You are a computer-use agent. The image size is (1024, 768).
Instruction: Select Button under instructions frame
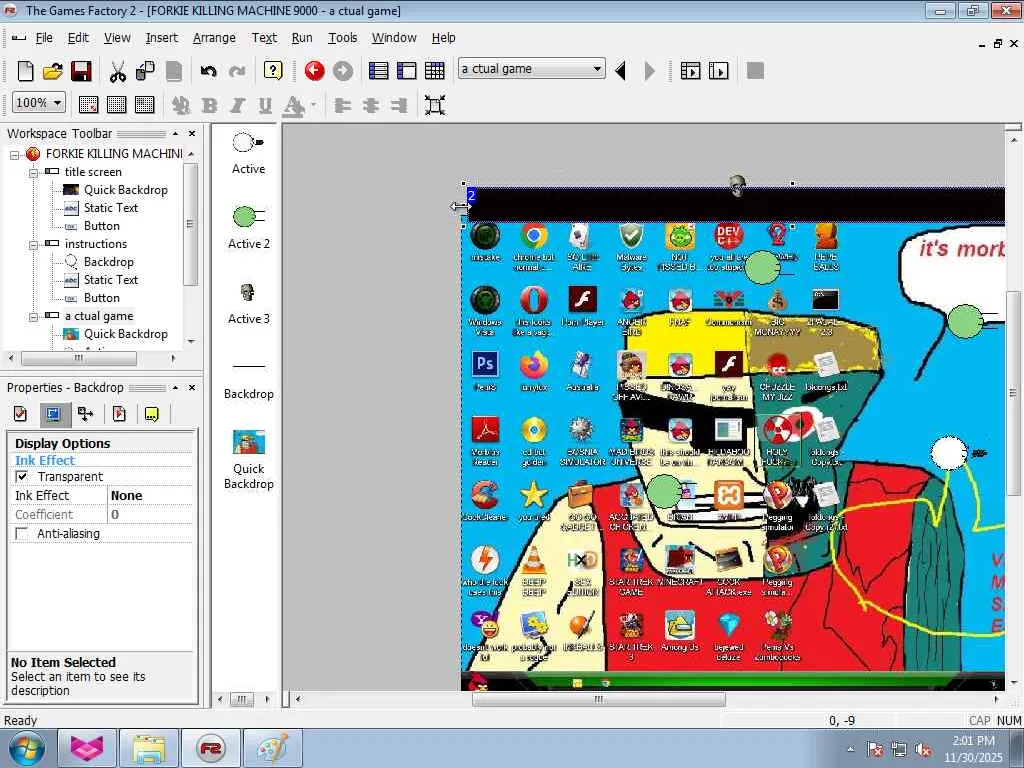point(101,298)
